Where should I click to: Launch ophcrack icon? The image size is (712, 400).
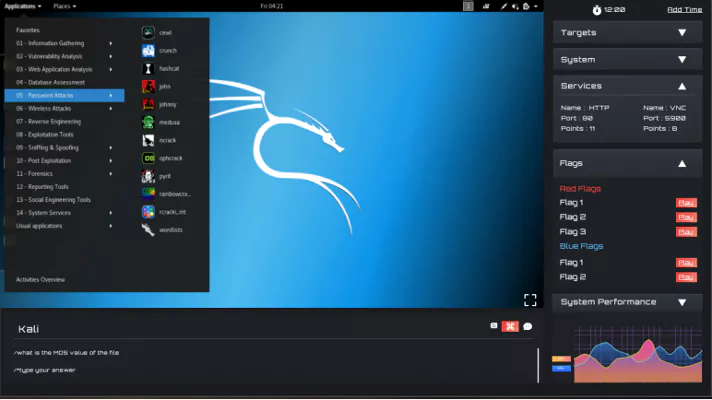148,158
